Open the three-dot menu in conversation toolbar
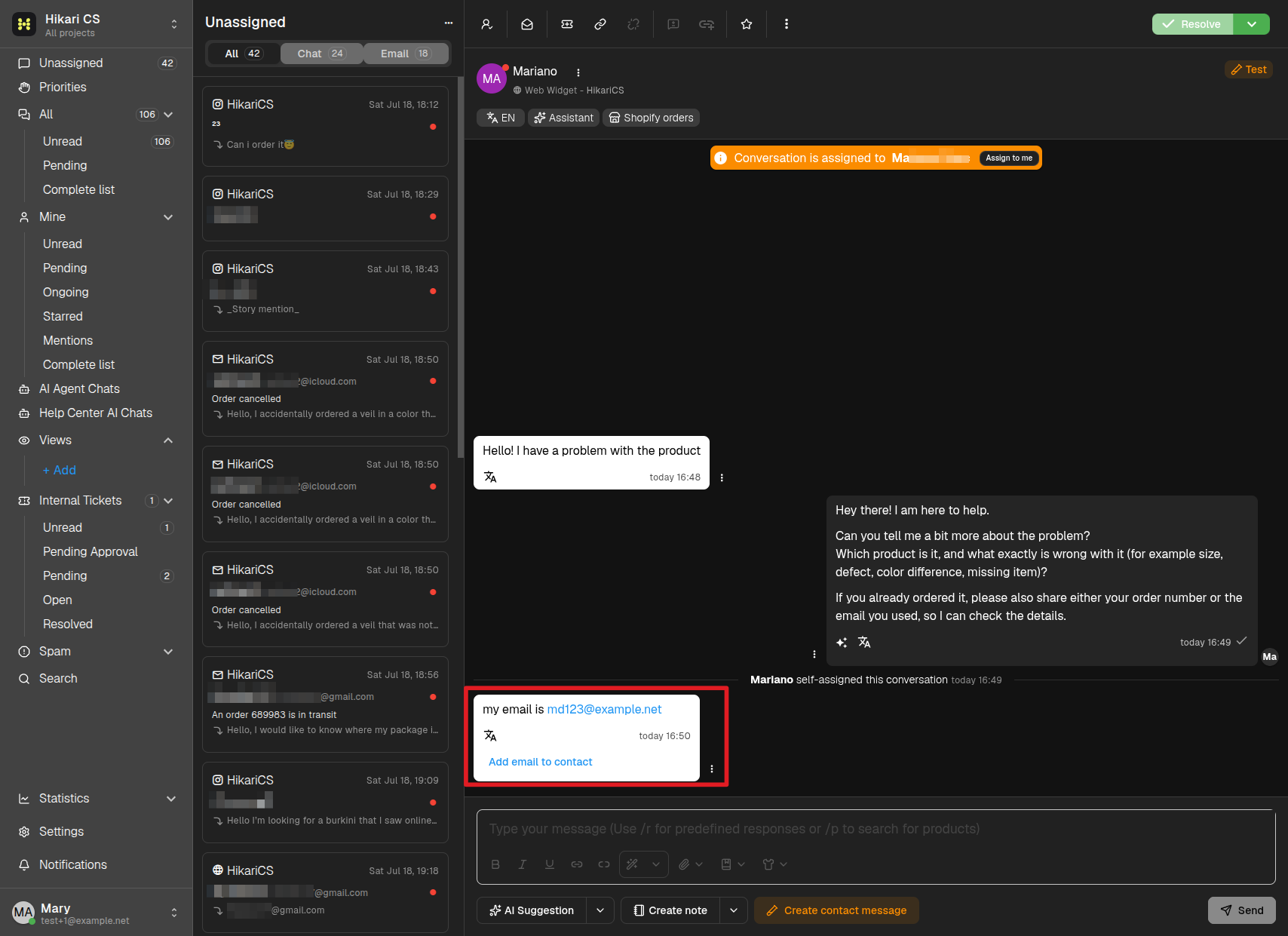This screenshot has height=936, width=1288. click(787, 24)
